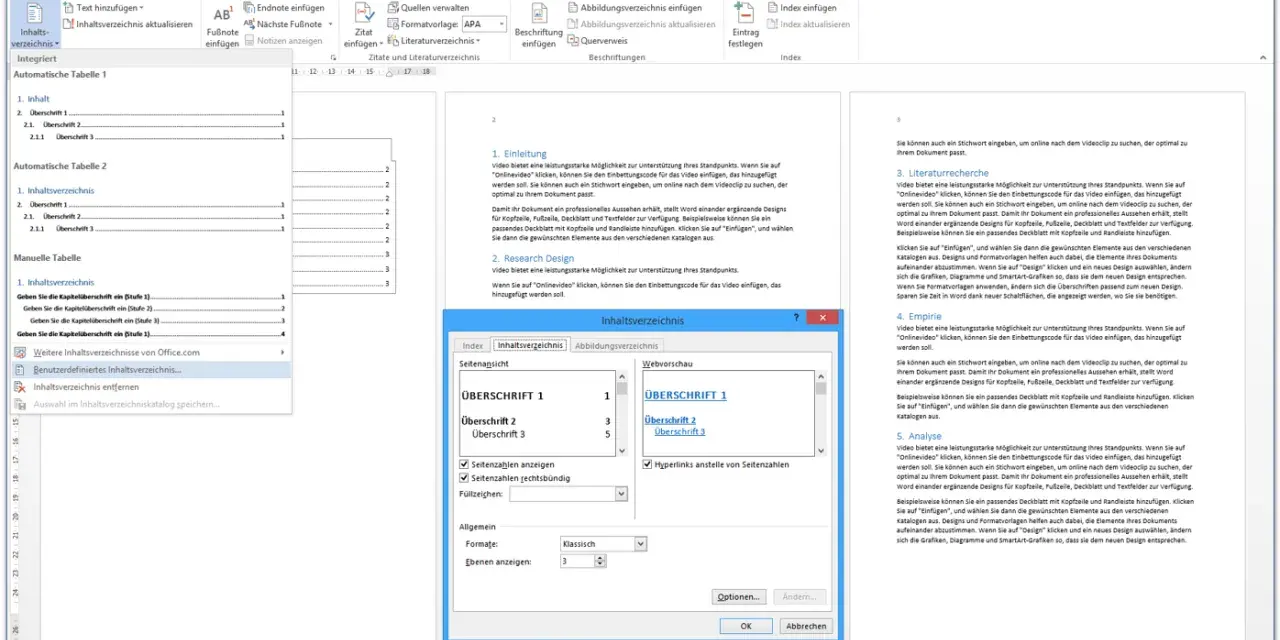Close the Inhaltsverzeichnis dialog with red X
The width and height of the screenshot is (1280, 640).
(823, 318)
